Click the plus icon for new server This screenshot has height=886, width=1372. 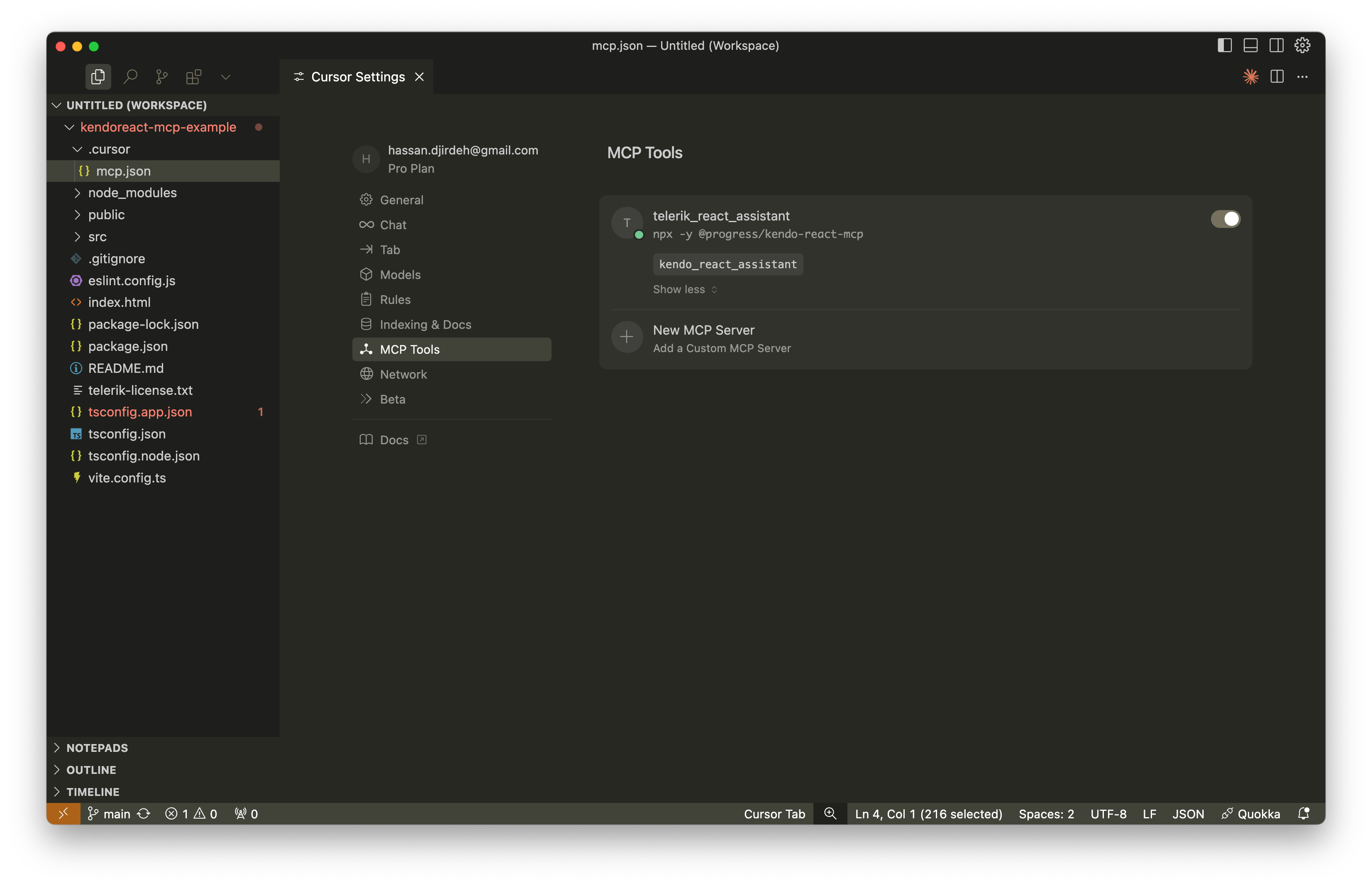(x=627, y=337)
